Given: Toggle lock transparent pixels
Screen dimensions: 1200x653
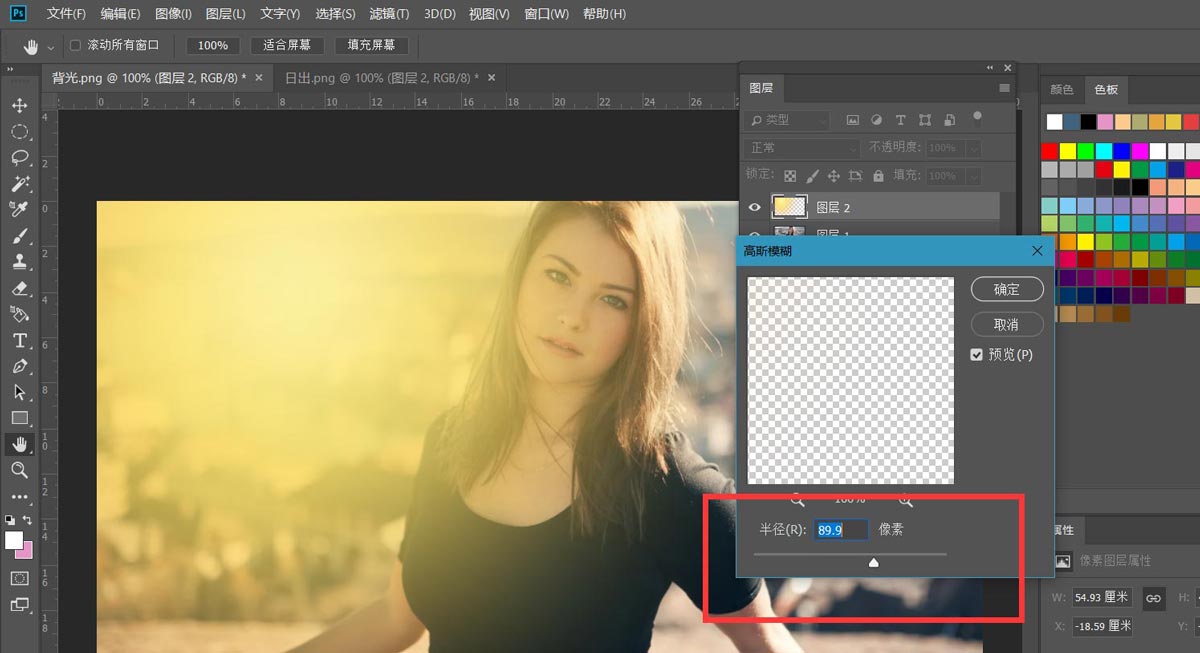Looking at the screenshot, I should pos(790,176).
